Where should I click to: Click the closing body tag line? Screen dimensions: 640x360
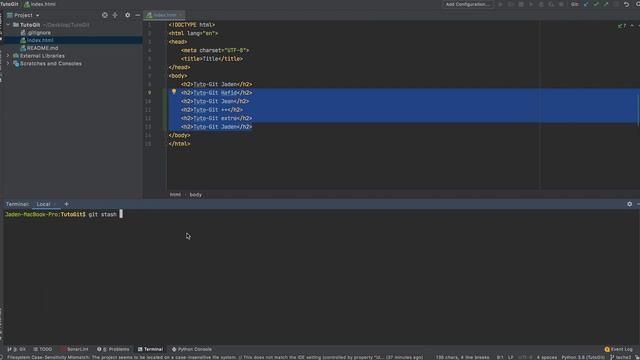(179, 135)
